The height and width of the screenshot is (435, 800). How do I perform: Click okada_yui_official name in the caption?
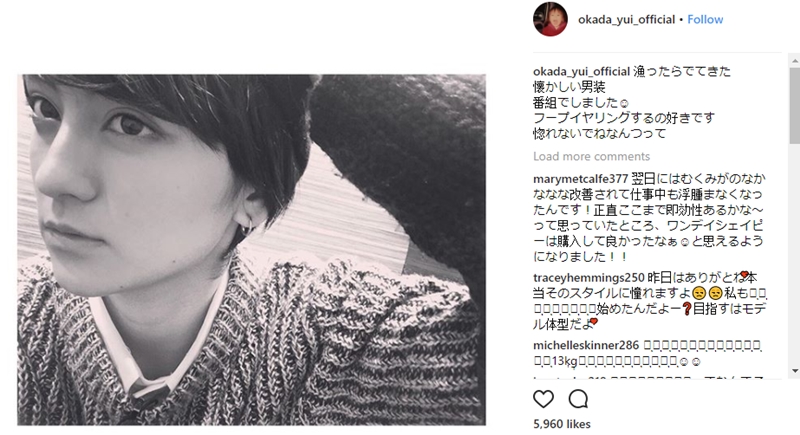(x=581, y=71)
